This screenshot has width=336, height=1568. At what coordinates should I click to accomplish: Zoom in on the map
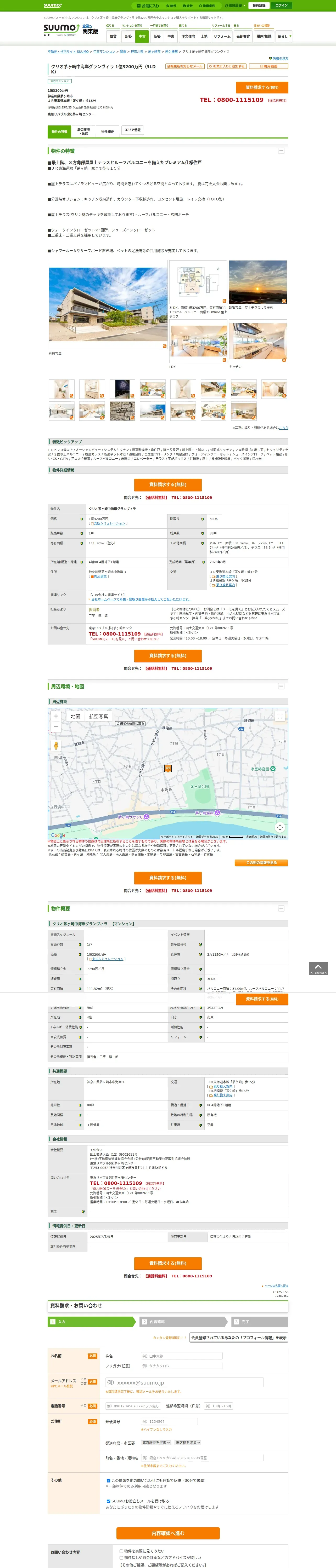pos(56,716)
